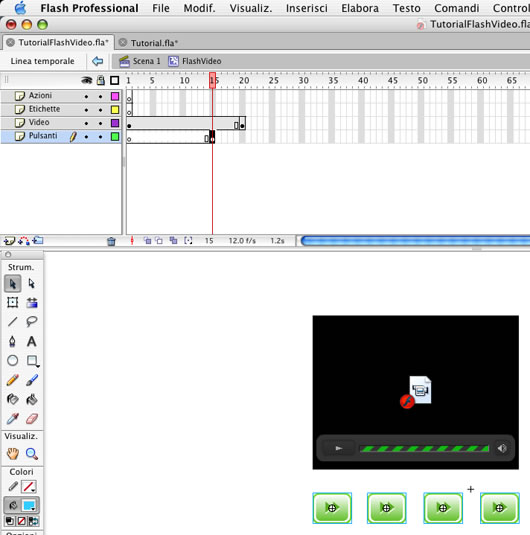Open the stroke color swatch picker
Viewport: 530px width, 535px height.
(29, 487)
